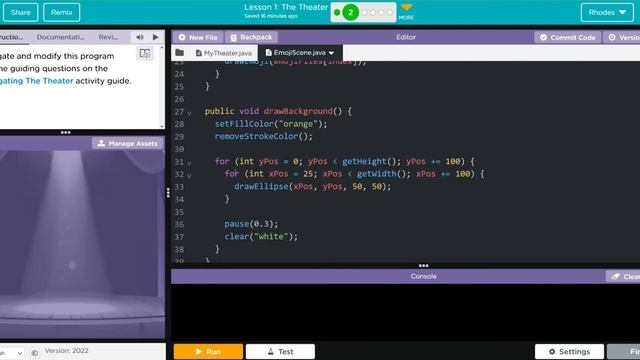Collapse code fold at line 27
Image resolution: width=640 pixels, height=360 pixels.
click(189, 112)
